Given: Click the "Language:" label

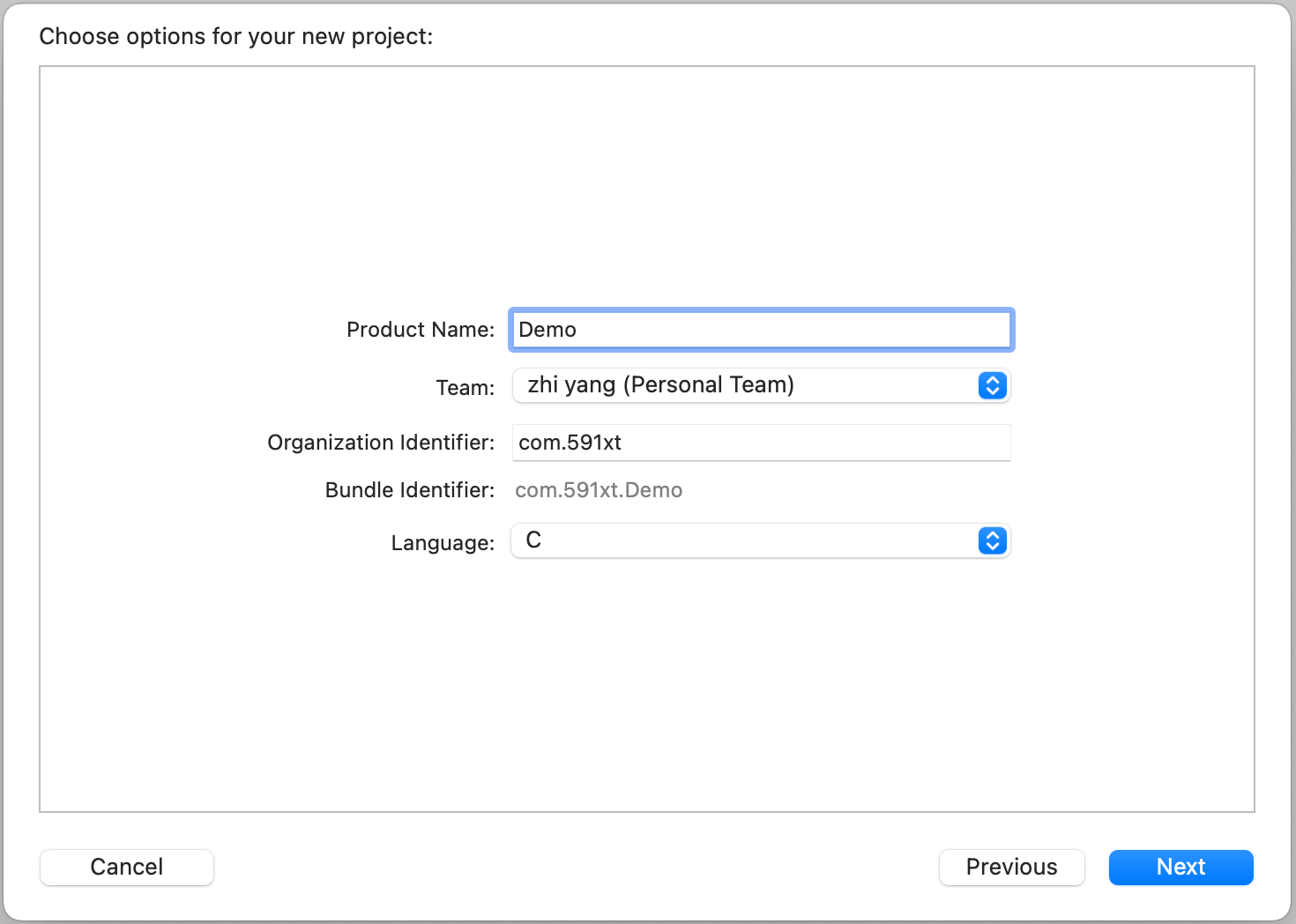Looking at the screenshot, I should pos(443,543).
